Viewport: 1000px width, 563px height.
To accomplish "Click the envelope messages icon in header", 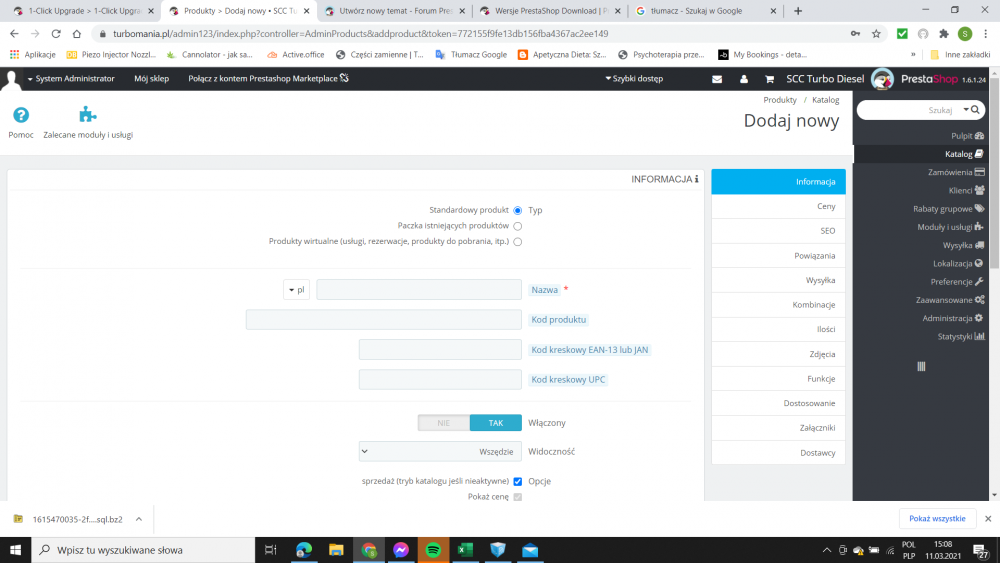I will click(x=717, y=79).
